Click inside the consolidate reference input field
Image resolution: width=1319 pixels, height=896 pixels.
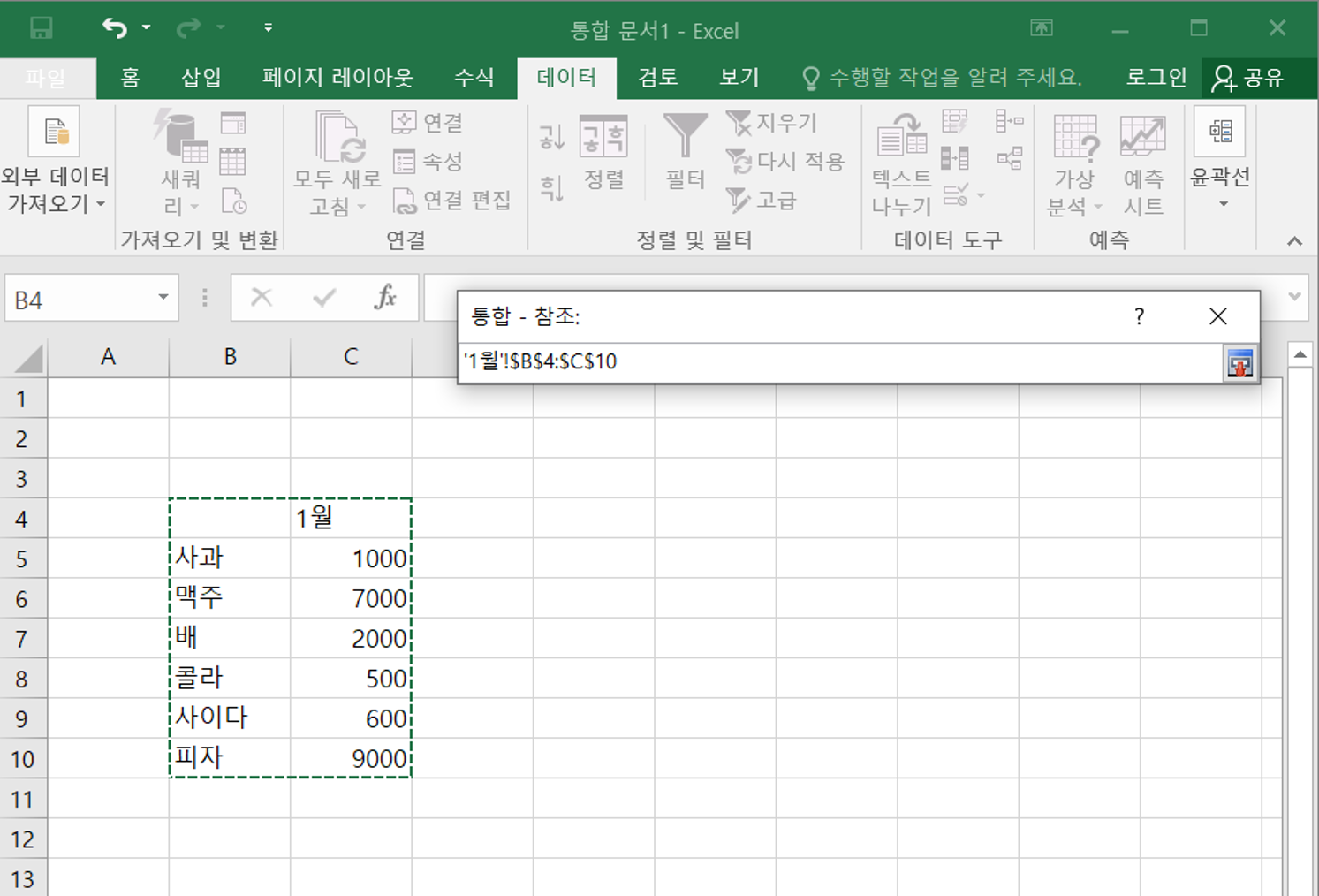[839, 362]
